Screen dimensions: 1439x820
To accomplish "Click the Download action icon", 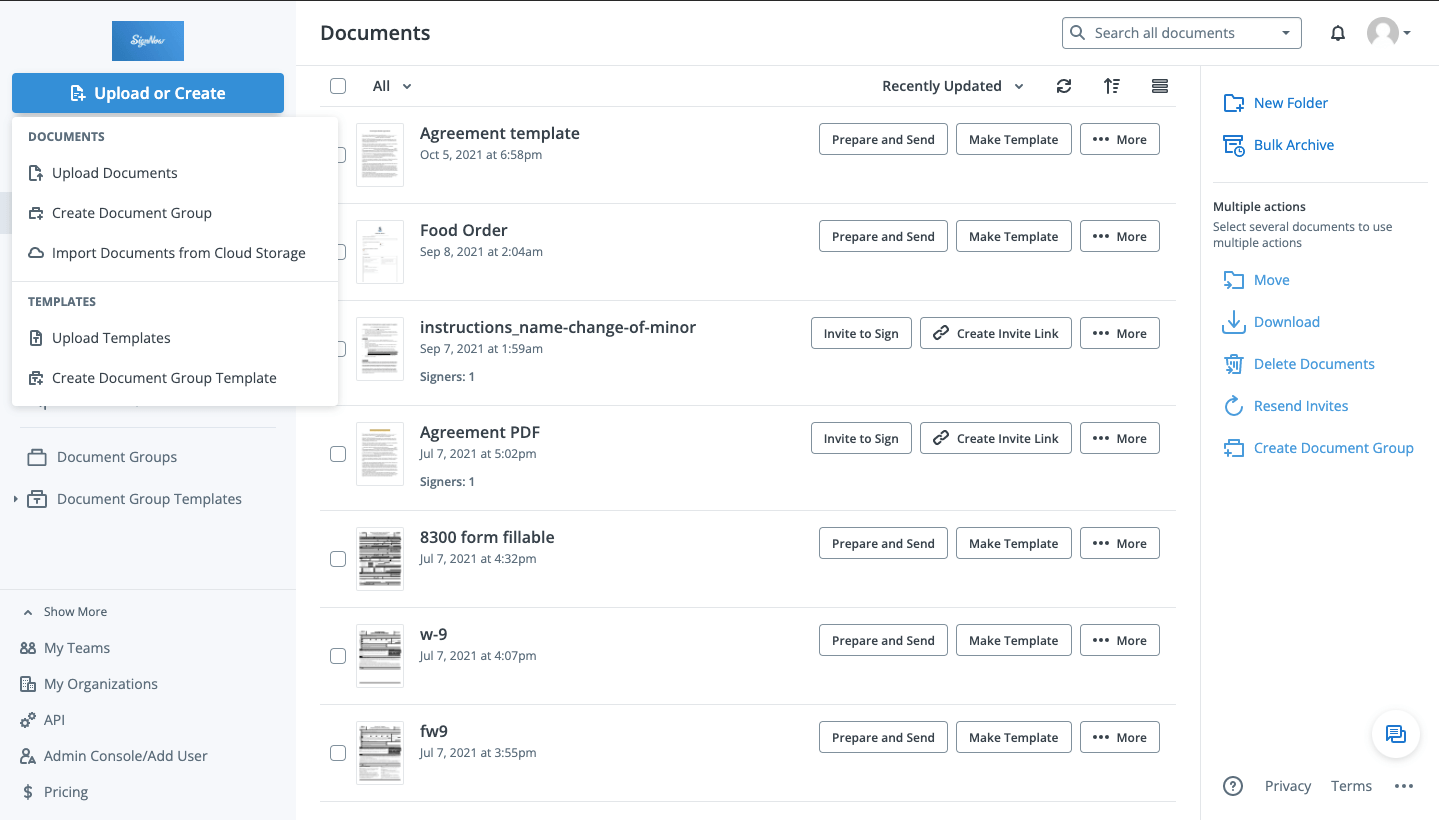I will (x=1233, y=322).
